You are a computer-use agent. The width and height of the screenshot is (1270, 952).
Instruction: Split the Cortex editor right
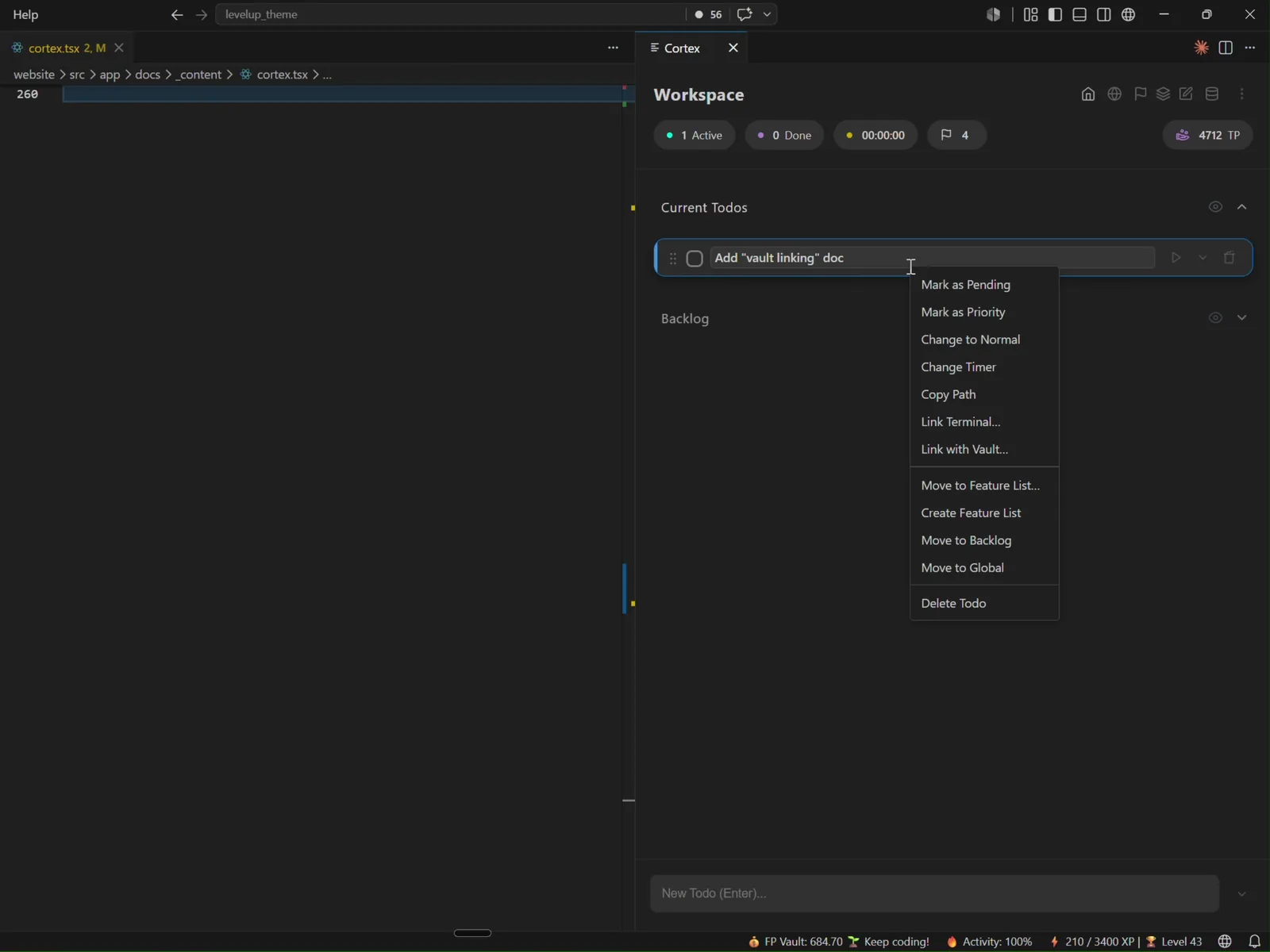pos(1226,48)
